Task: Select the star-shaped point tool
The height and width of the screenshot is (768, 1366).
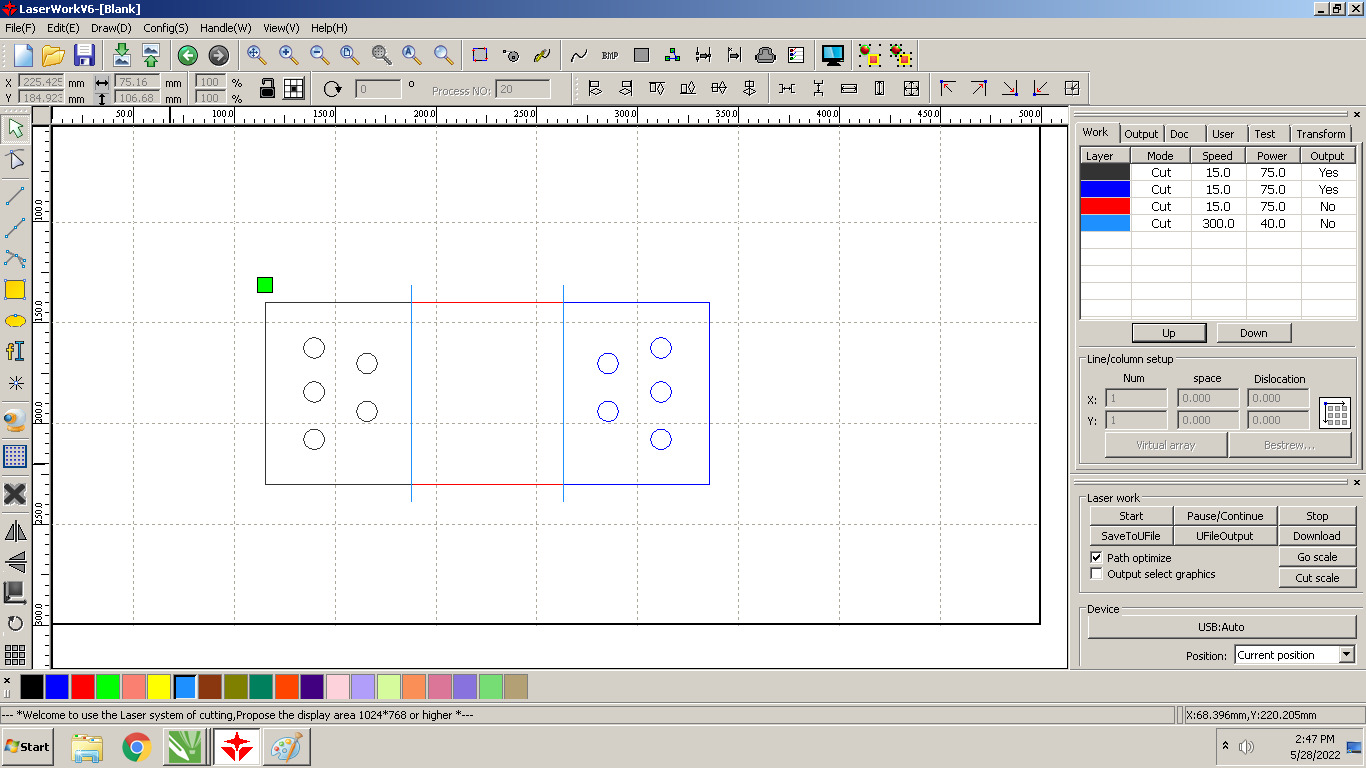Action: click(x=15, y=383)
